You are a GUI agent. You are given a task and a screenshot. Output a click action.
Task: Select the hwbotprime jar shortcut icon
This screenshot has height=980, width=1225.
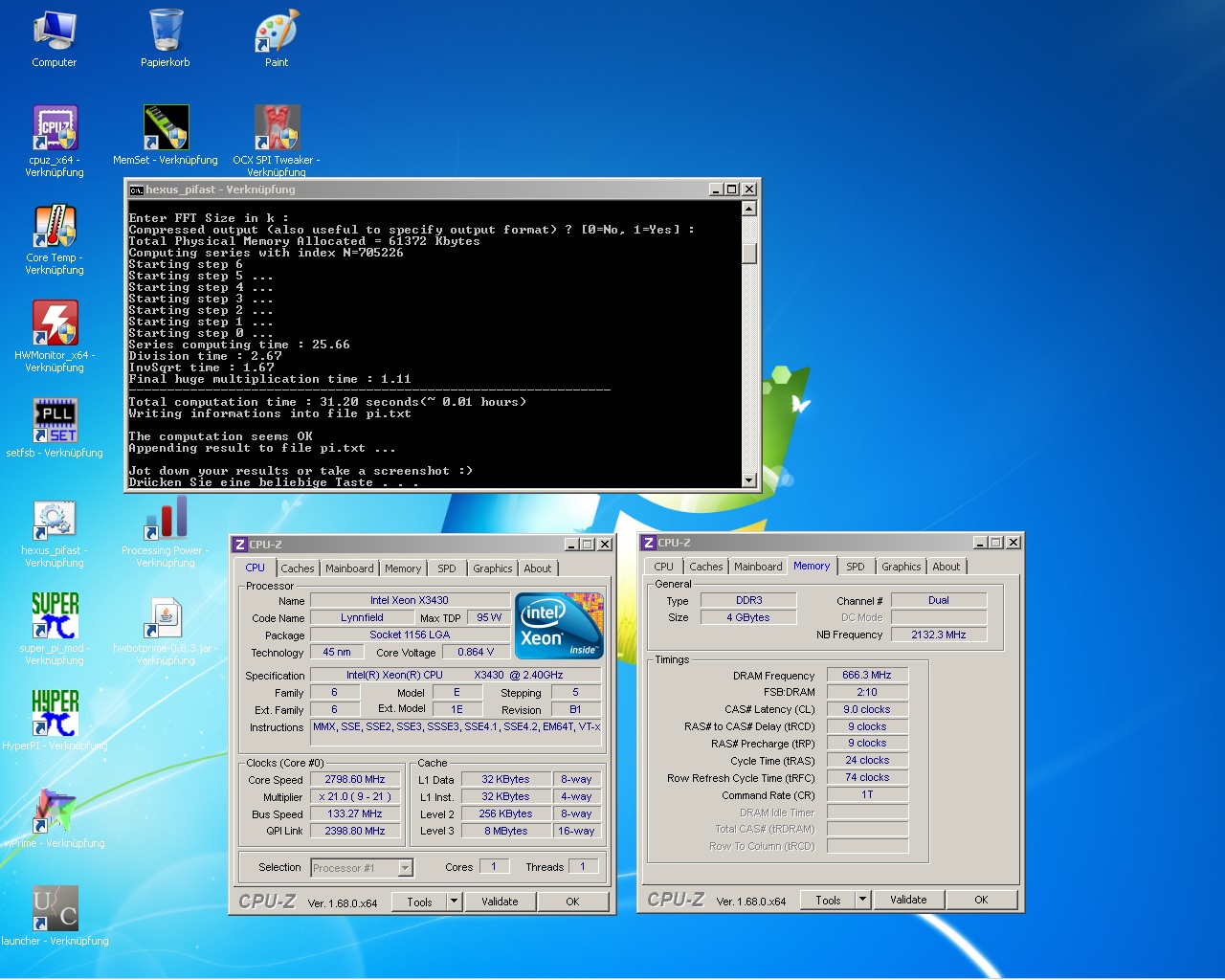(x=166, y=630)
